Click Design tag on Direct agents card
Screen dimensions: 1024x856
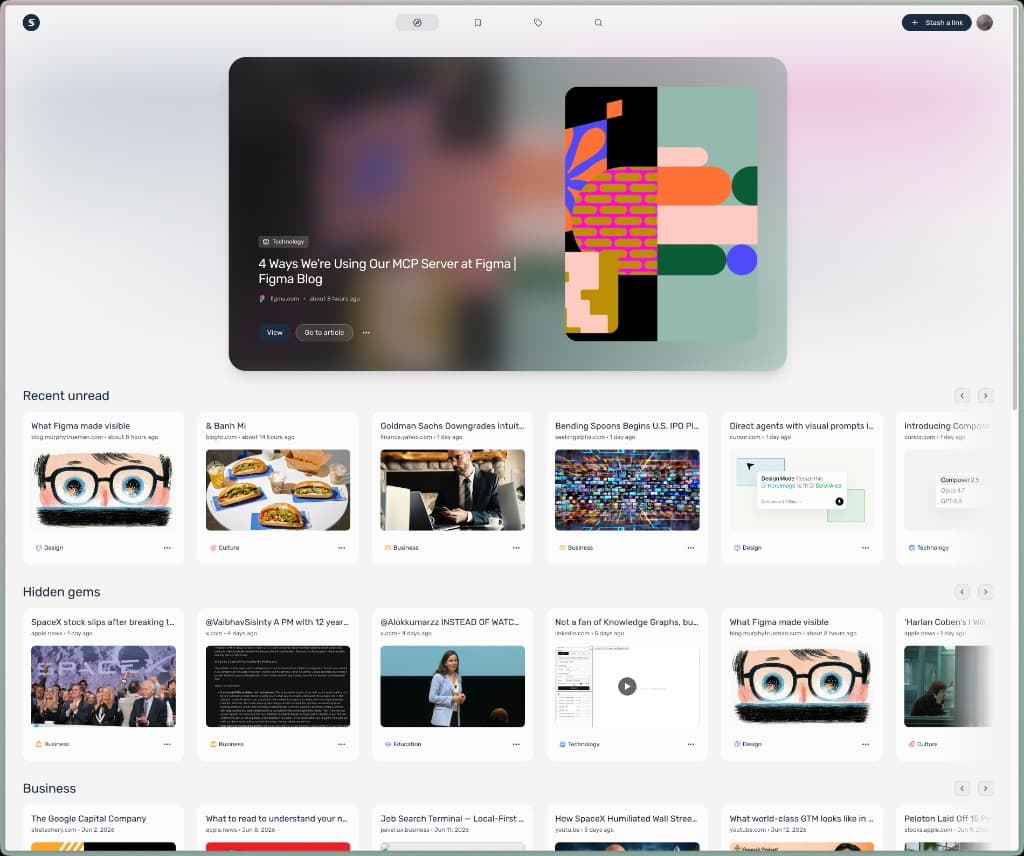pos(748,548)
